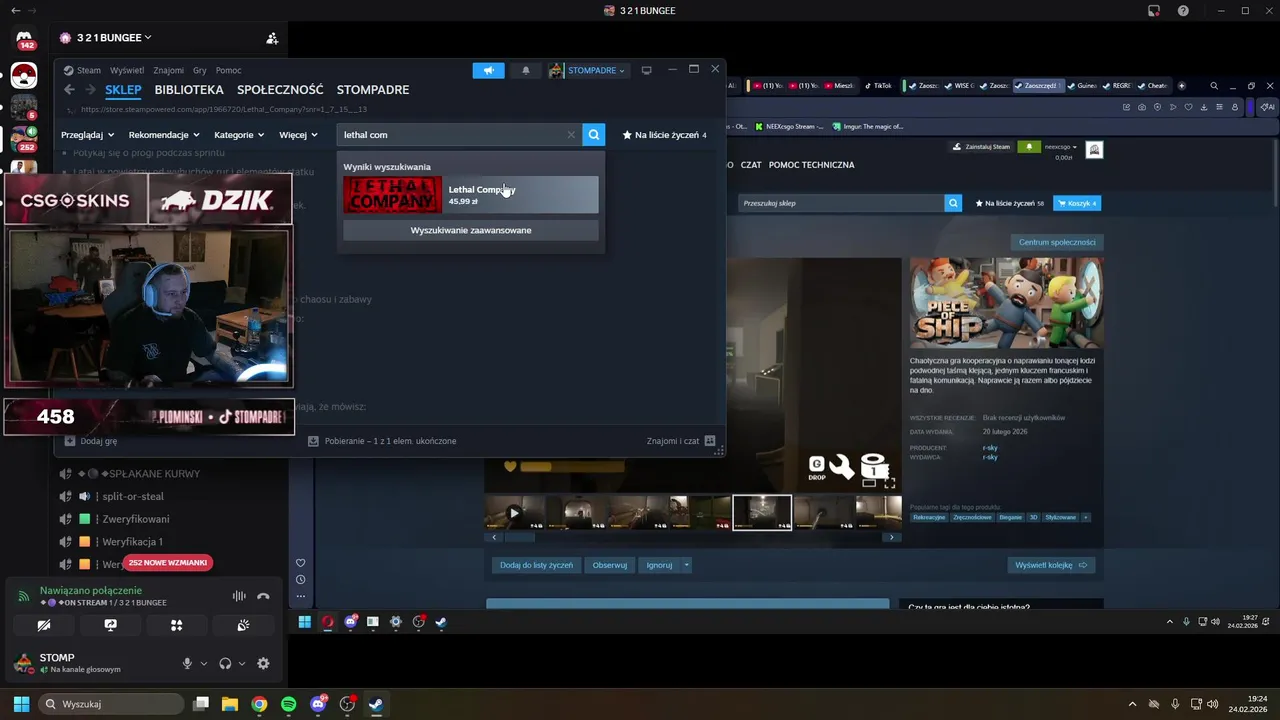Open 'Na liście życzeń 4' wishlist link

pos(664,135)
